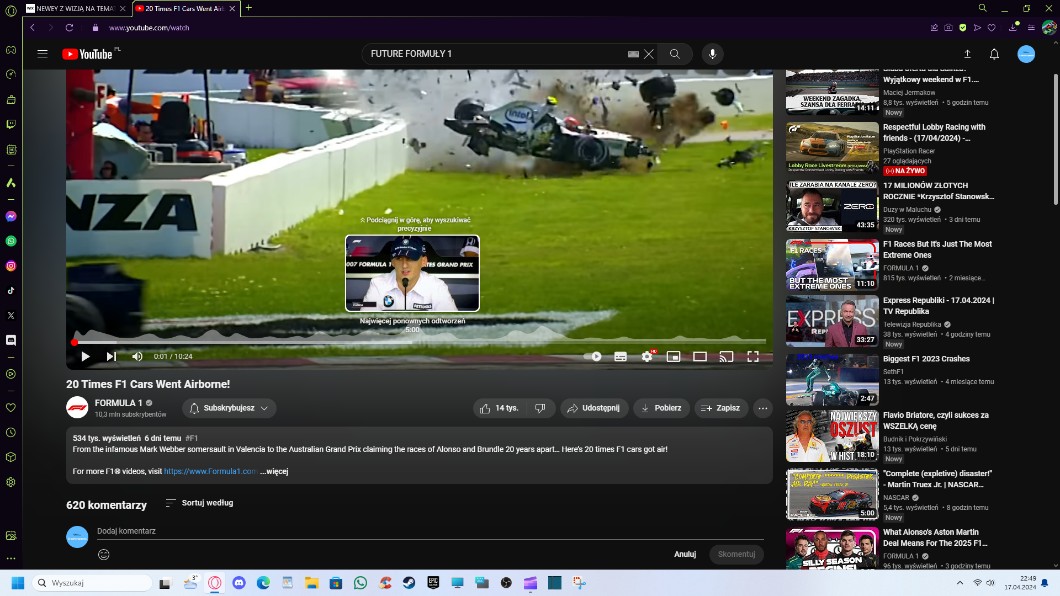
Task: Switch to miniplayer mode
Action: (673, 356)
